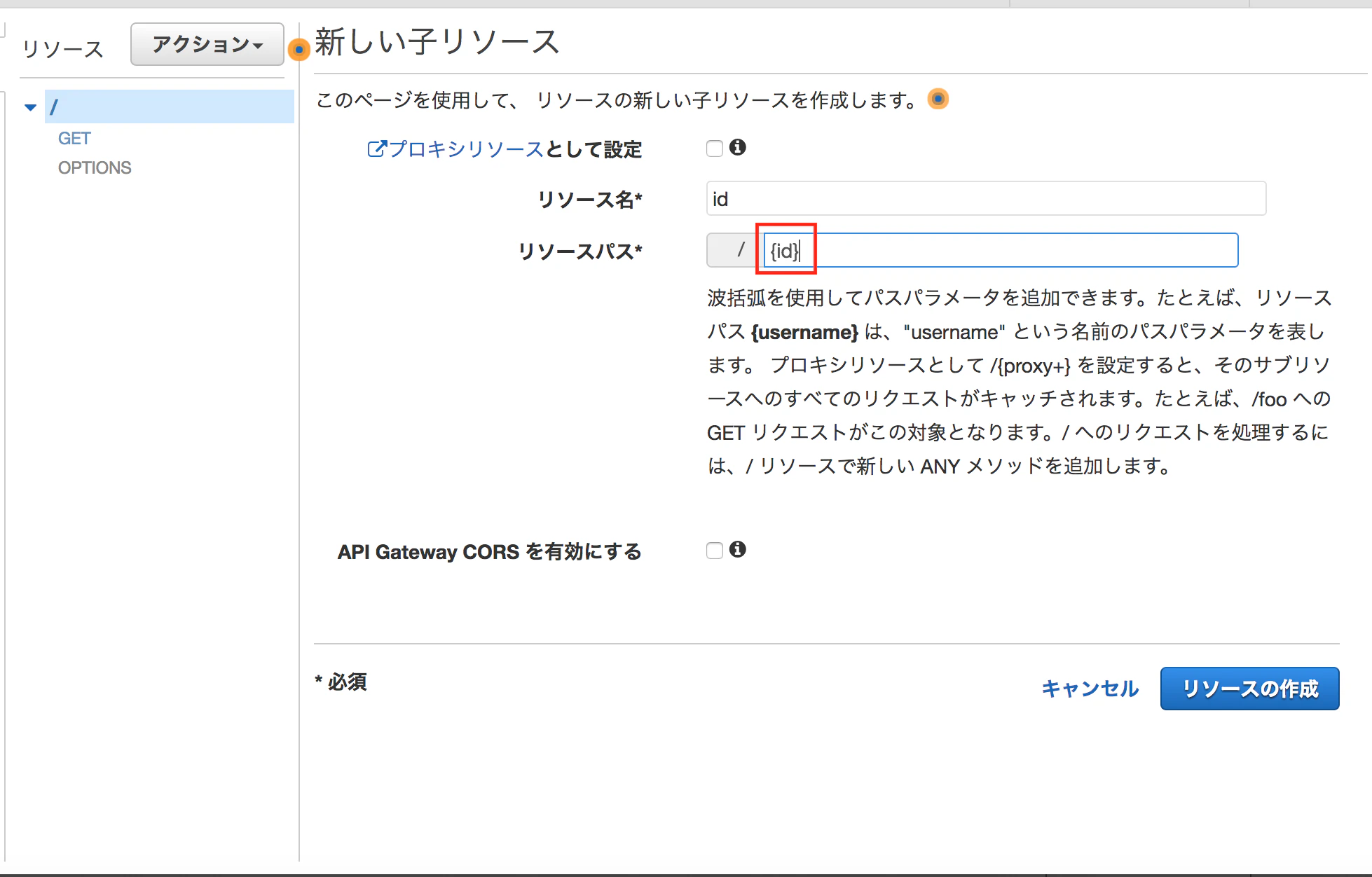Click the orange hint dot beside アクション
The width and height of the screenshot is (1372, 877).
pos(299,49)
